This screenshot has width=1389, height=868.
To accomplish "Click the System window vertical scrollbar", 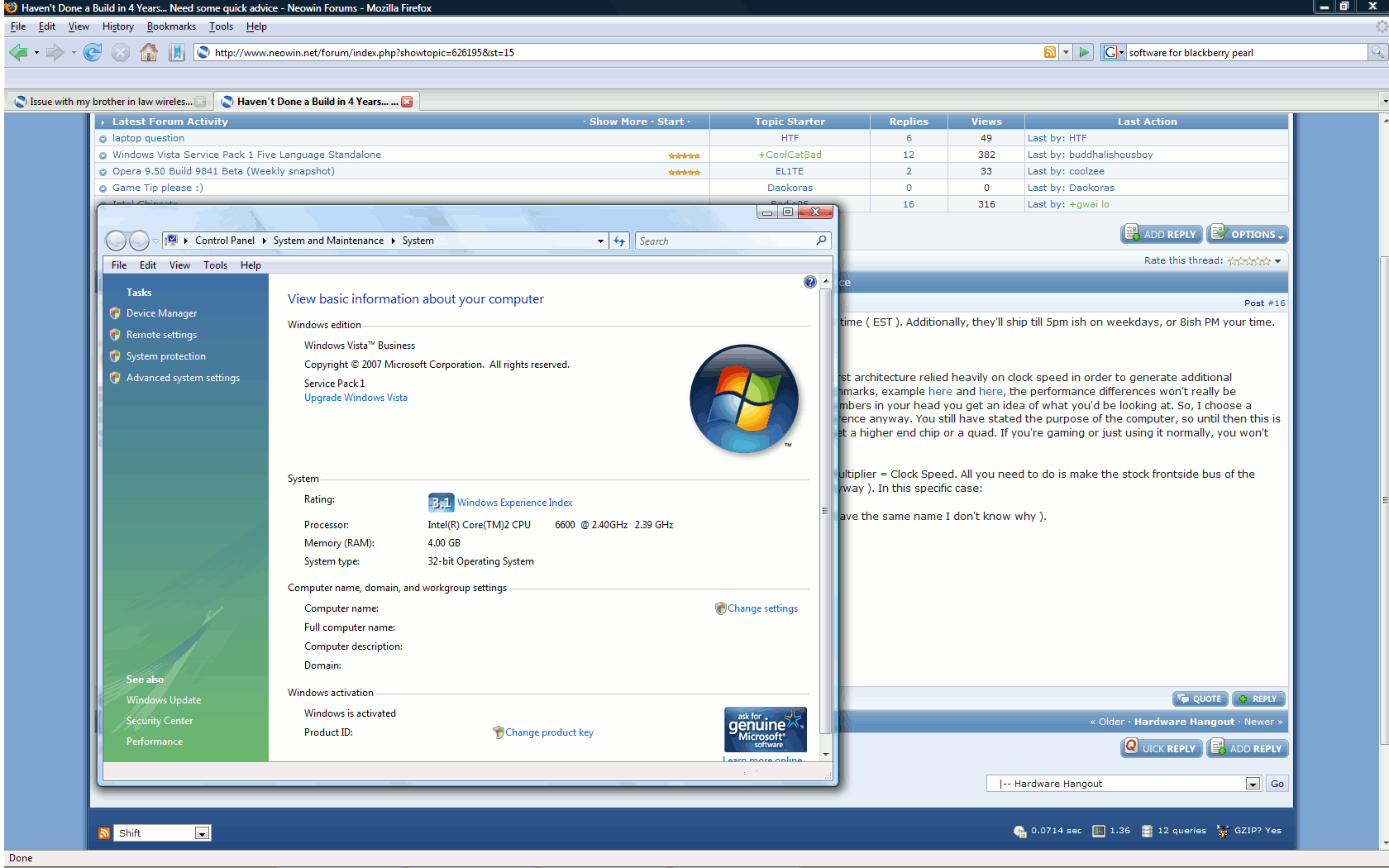I will [x=825, y=513].
